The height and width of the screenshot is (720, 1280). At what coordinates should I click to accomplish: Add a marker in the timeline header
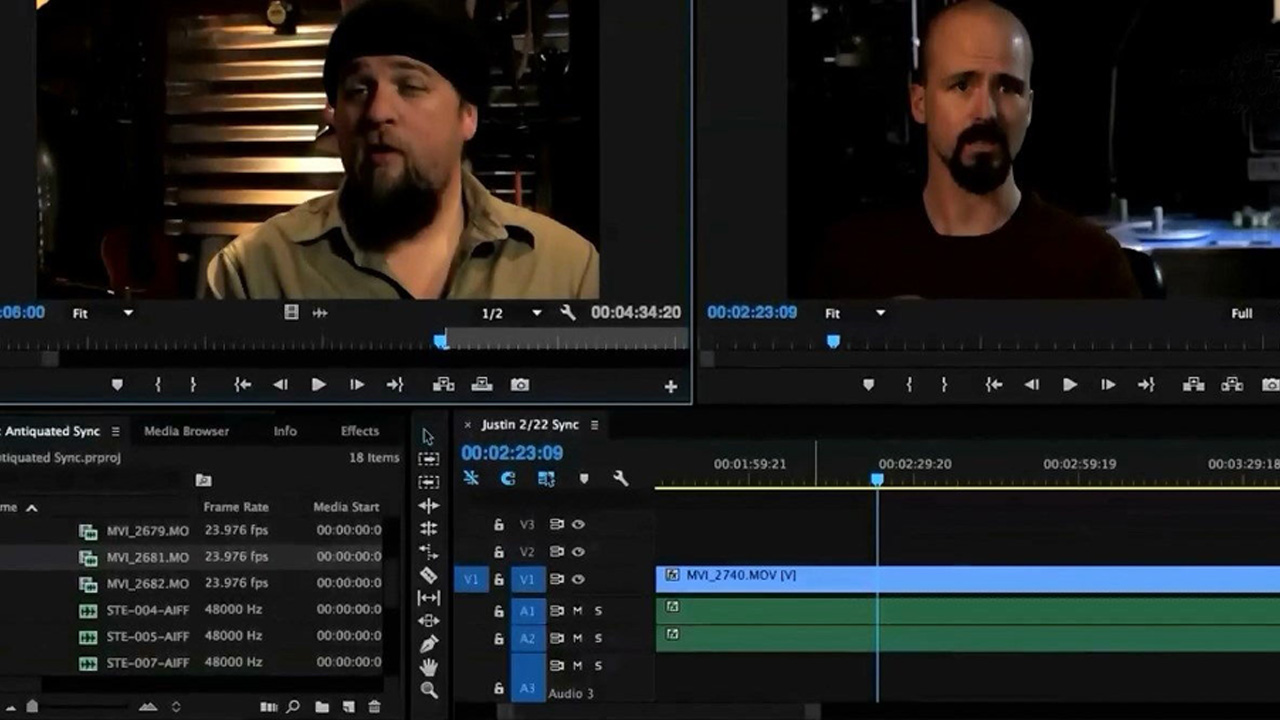point(584,478)
